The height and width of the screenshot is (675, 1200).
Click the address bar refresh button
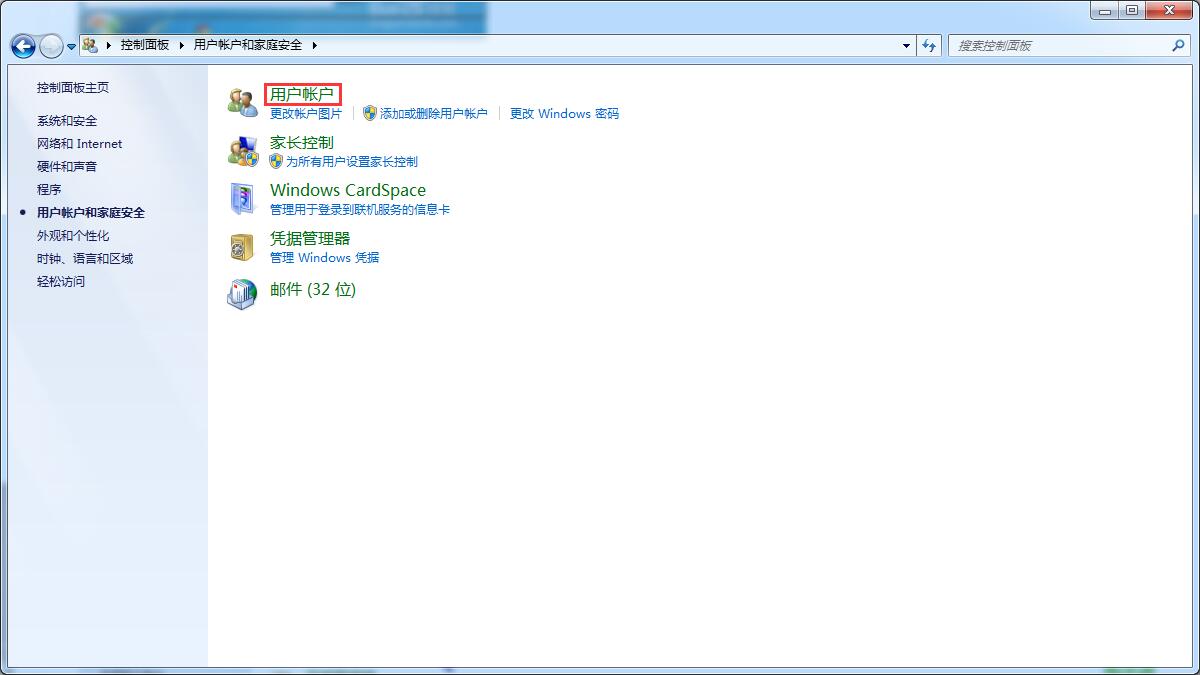pos(930,45)
